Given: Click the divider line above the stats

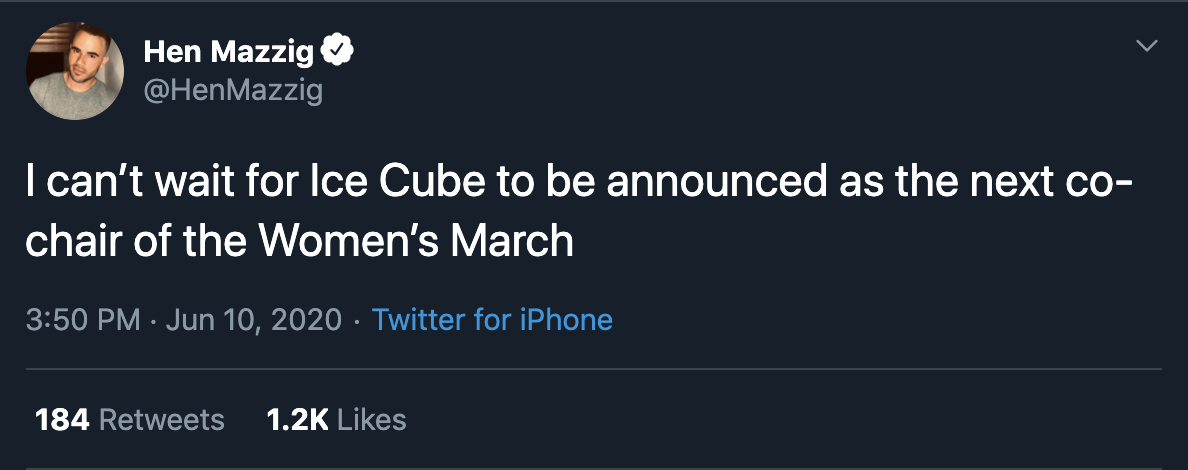Looking at the screenshot, I should pyautogui.click(x=594, y=369).
